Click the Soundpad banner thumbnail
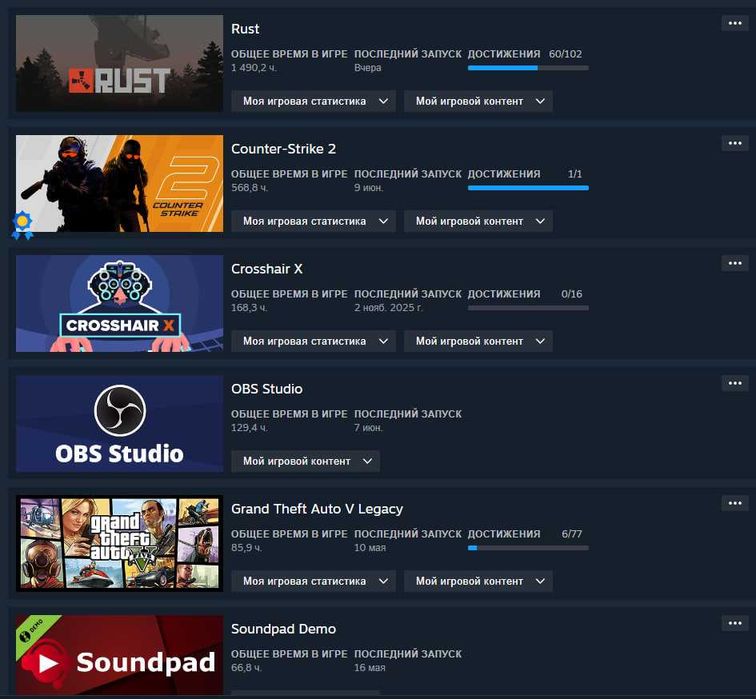This screenshot has height=699, width=756. tap(120, 655)
